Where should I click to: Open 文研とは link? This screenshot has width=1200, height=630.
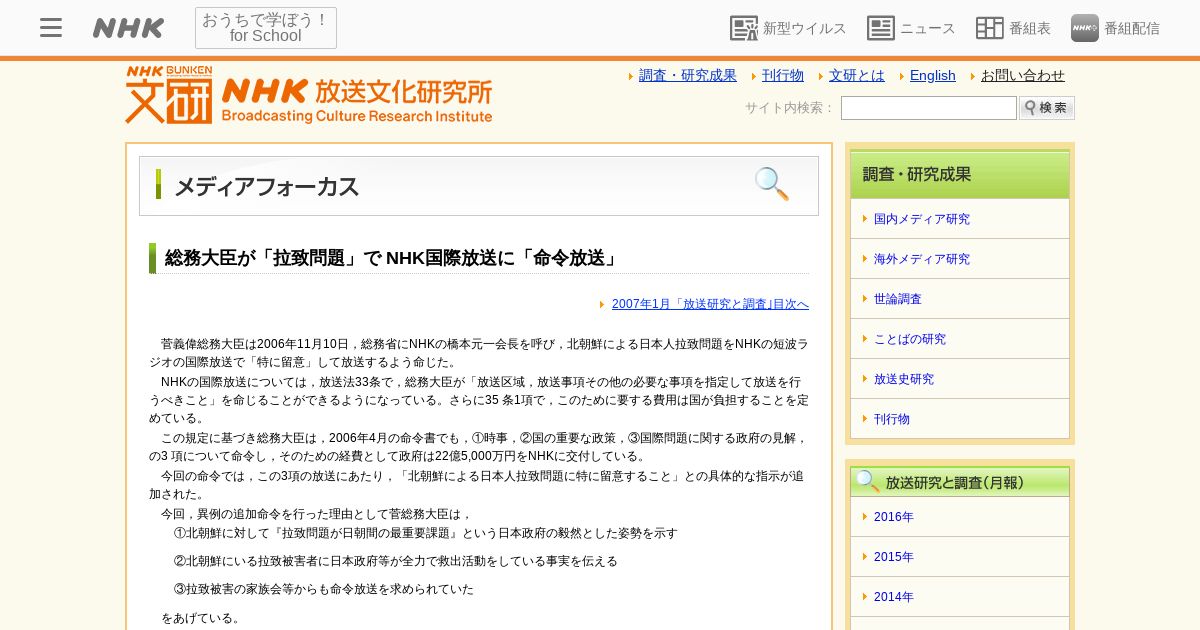[857, 75]
